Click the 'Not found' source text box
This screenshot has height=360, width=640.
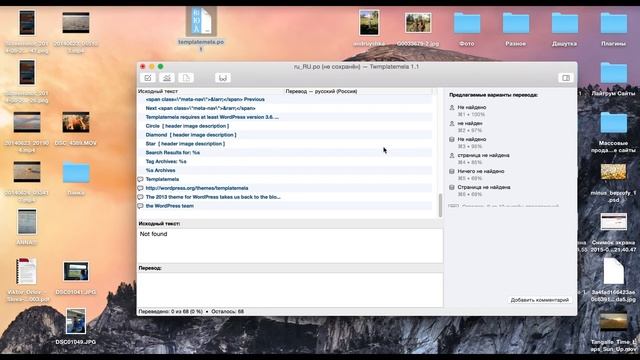[290, 245]
